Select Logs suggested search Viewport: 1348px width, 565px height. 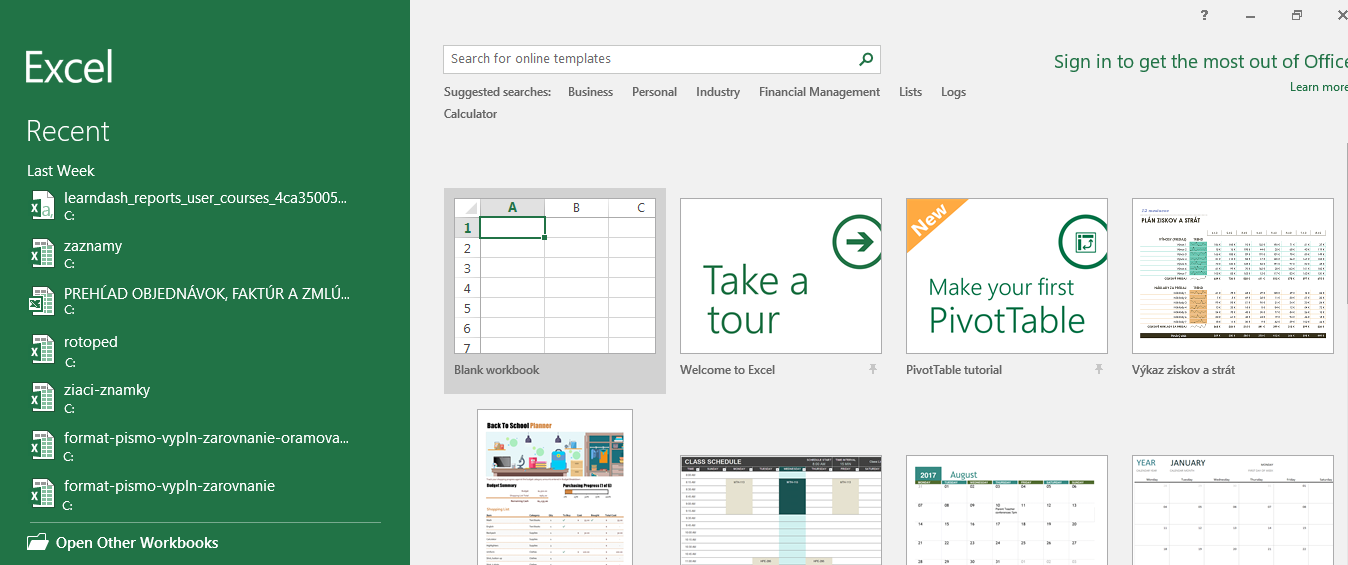point(953,92)
